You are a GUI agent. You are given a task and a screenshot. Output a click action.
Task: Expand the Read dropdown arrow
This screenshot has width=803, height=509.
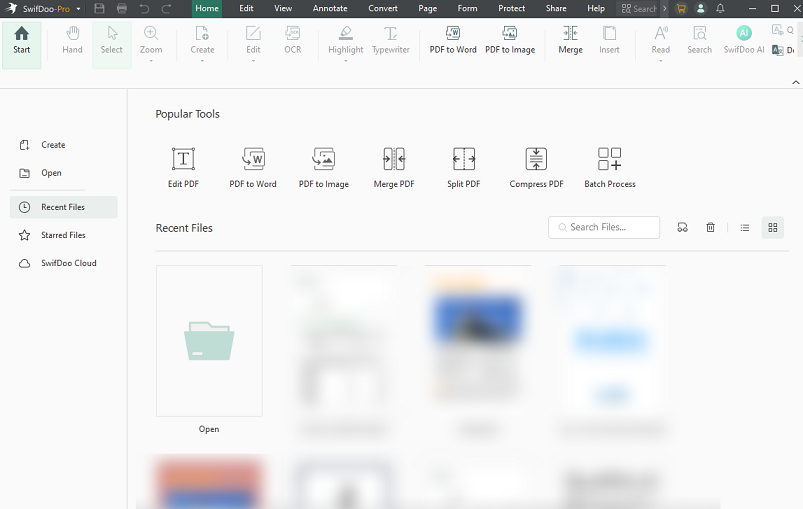pos(661,61)
